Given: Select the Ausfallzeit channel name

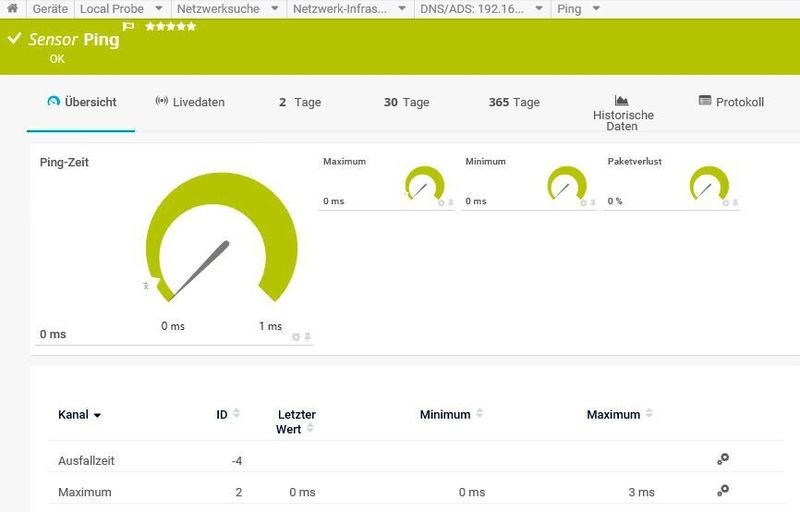Looking at the screenshot, I should pos(86,460).
